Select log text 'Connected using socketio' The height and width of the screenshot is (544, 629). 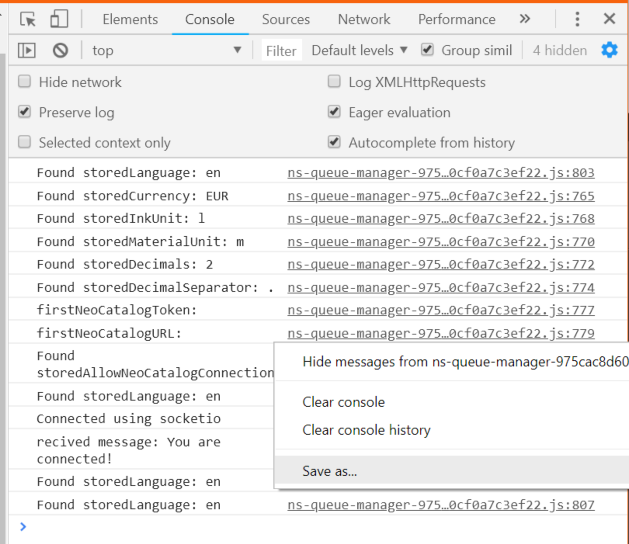pos(128,418)
